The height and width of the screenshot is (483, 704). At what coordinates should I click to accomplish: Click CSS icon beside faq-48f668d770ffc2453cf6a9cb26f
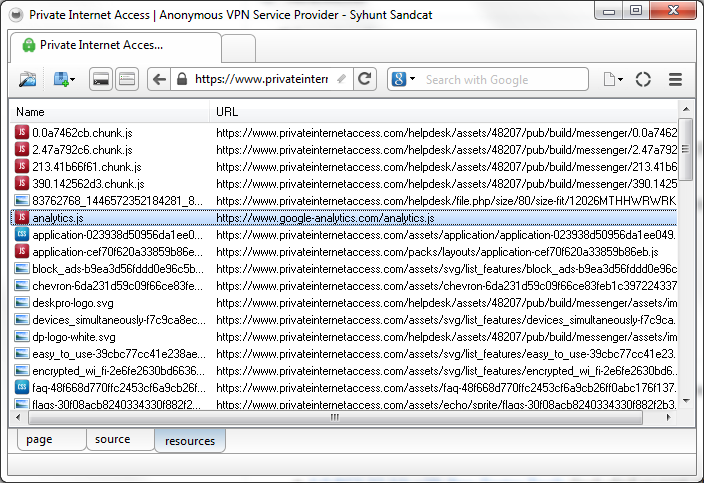22,387
